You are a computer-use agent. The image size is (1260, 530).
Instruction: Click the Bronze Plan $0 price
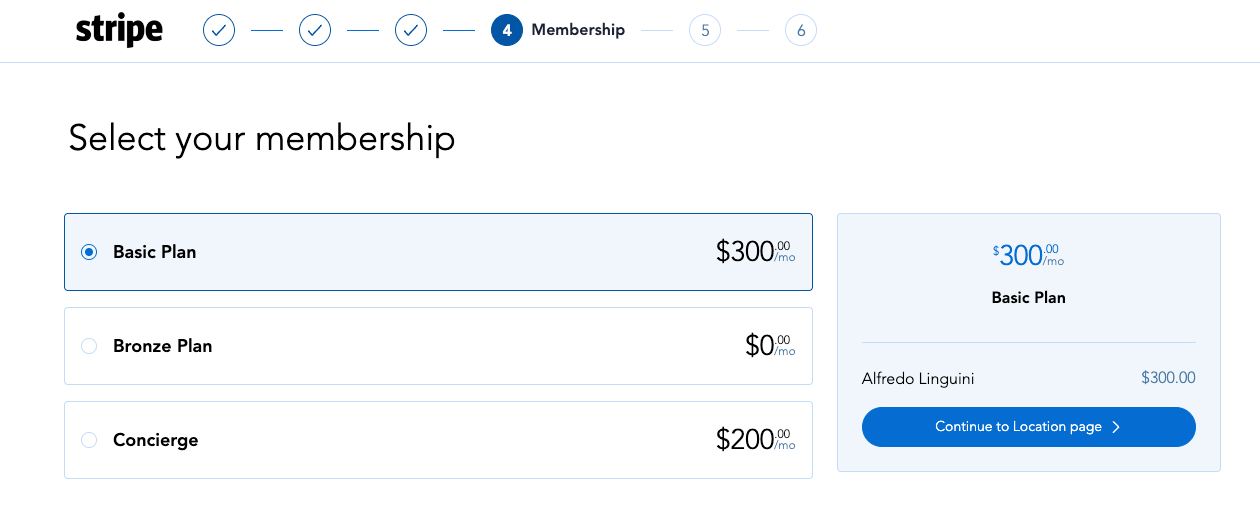tap(770, 346)
